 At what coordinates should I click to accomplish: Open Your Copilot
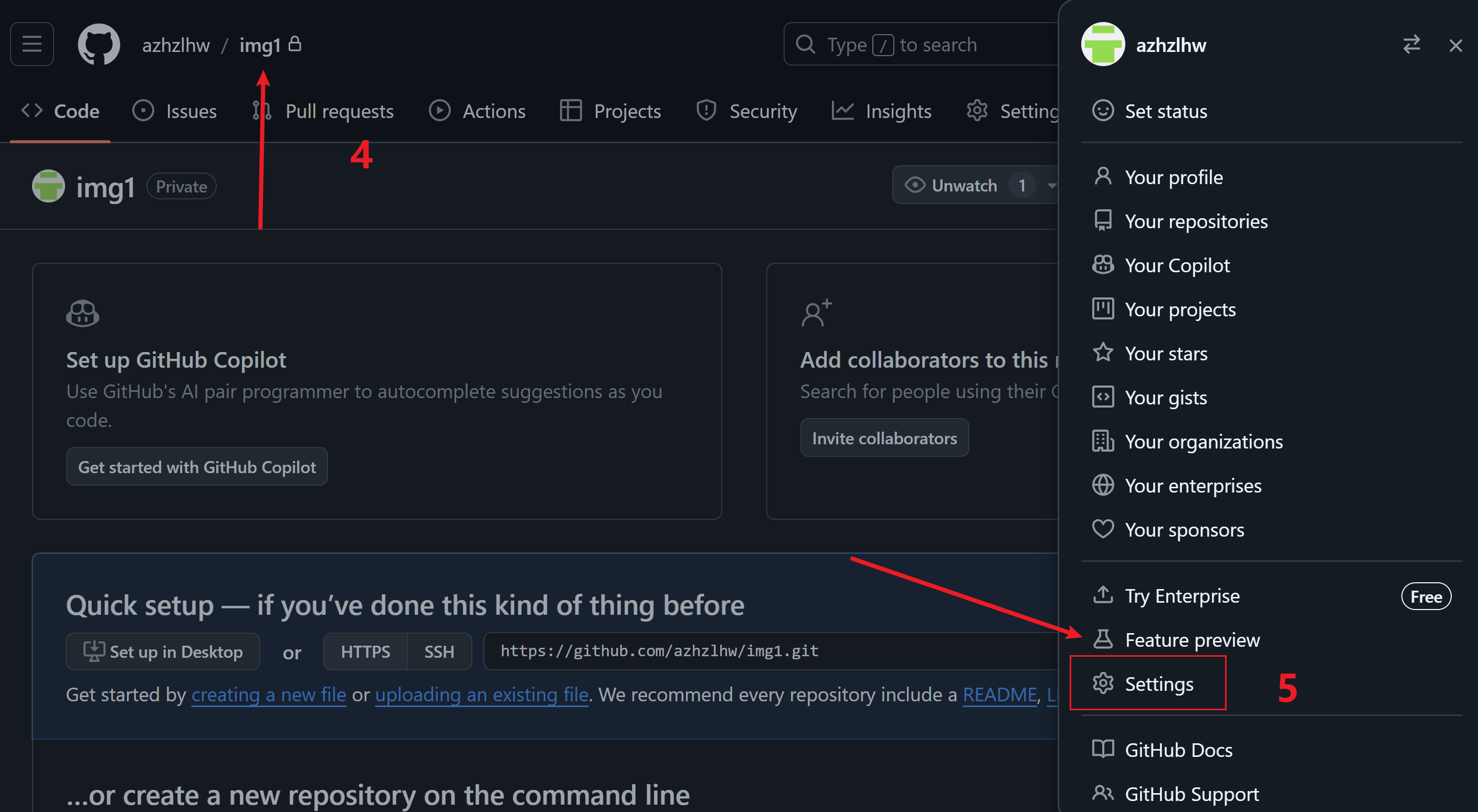point(1271,265)
